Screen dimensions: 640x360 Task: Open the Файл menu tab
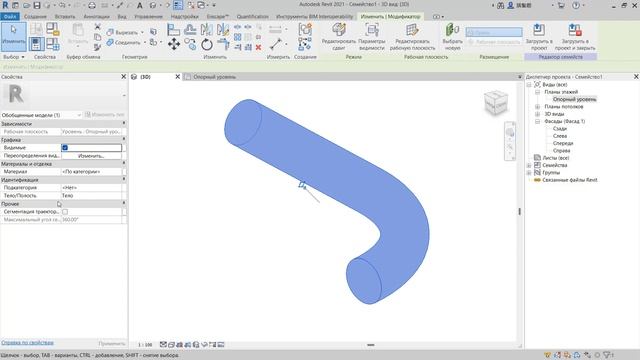click(10, 17)
